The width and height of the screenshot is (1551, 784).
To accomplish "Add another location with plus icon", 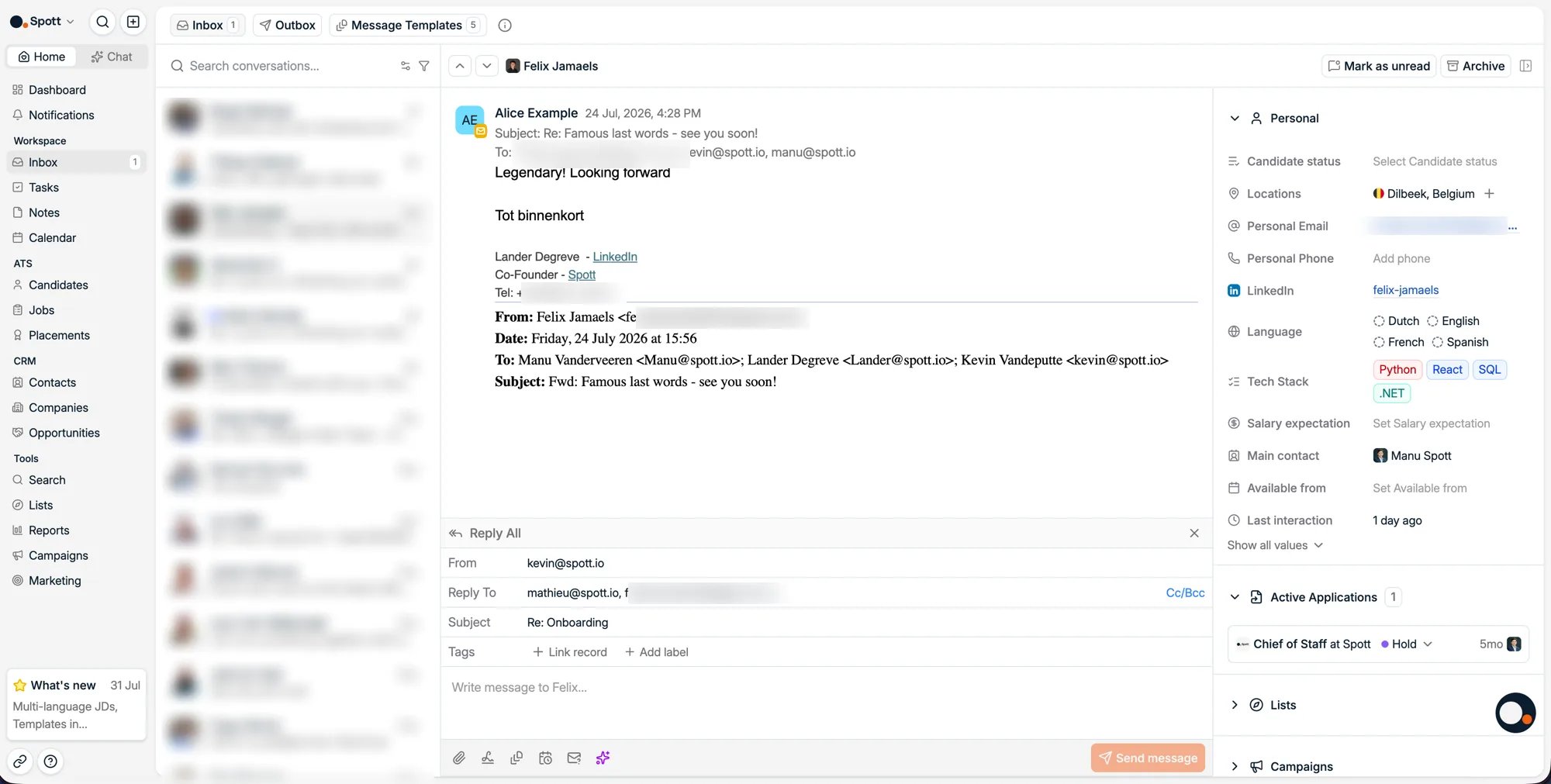I will [1489, 194].
